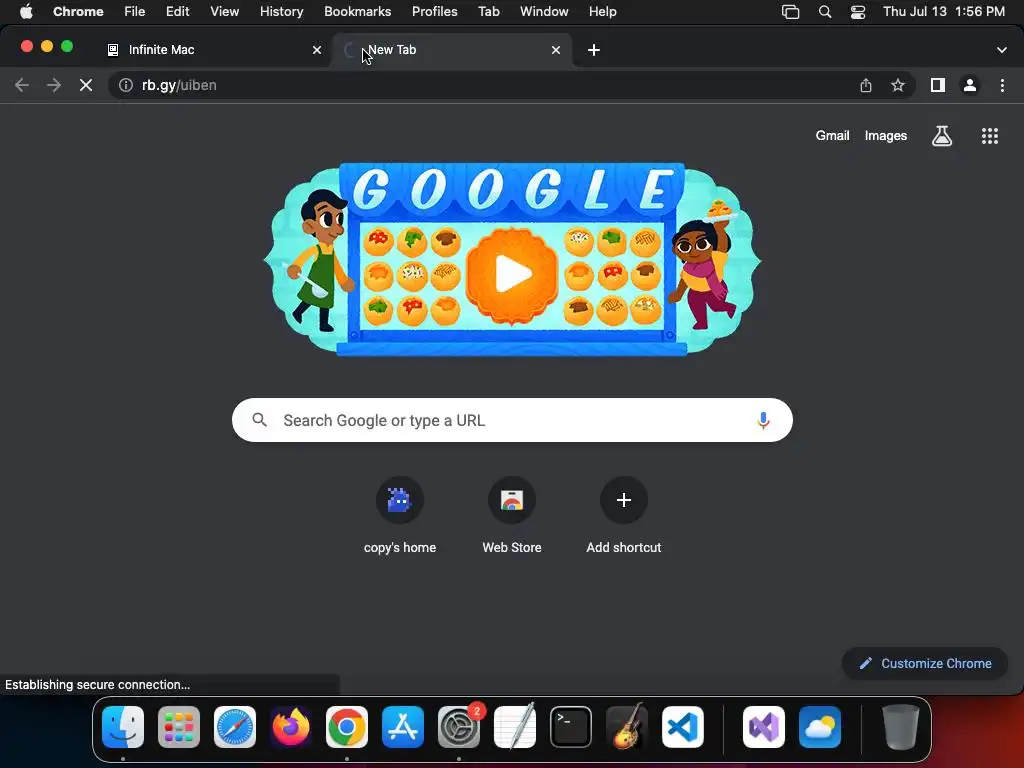Screen dimensions: 1024x768
Task: Open weather cloud app in dock
Action: 820,727
